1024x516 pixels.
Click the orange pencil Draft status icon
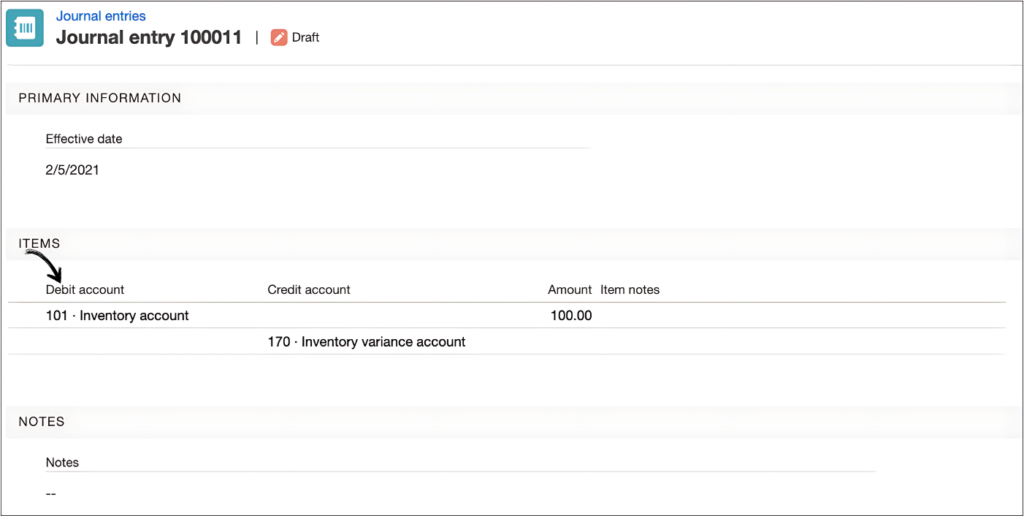279,37
